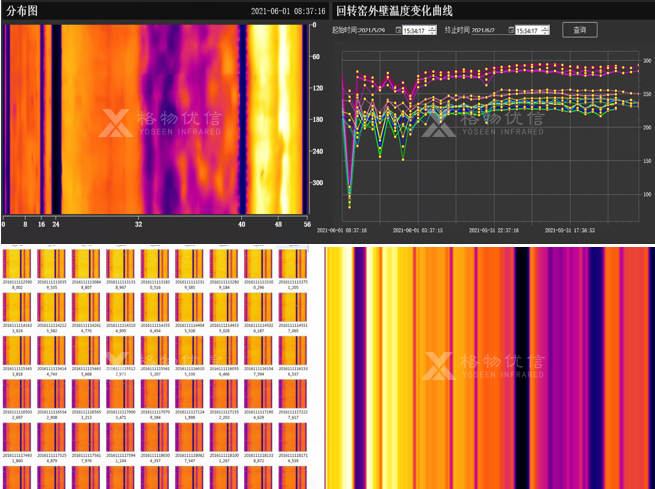The image size is (655, 489).
Task: Click the 200 label on temperature axis
Action: point(647,128)
